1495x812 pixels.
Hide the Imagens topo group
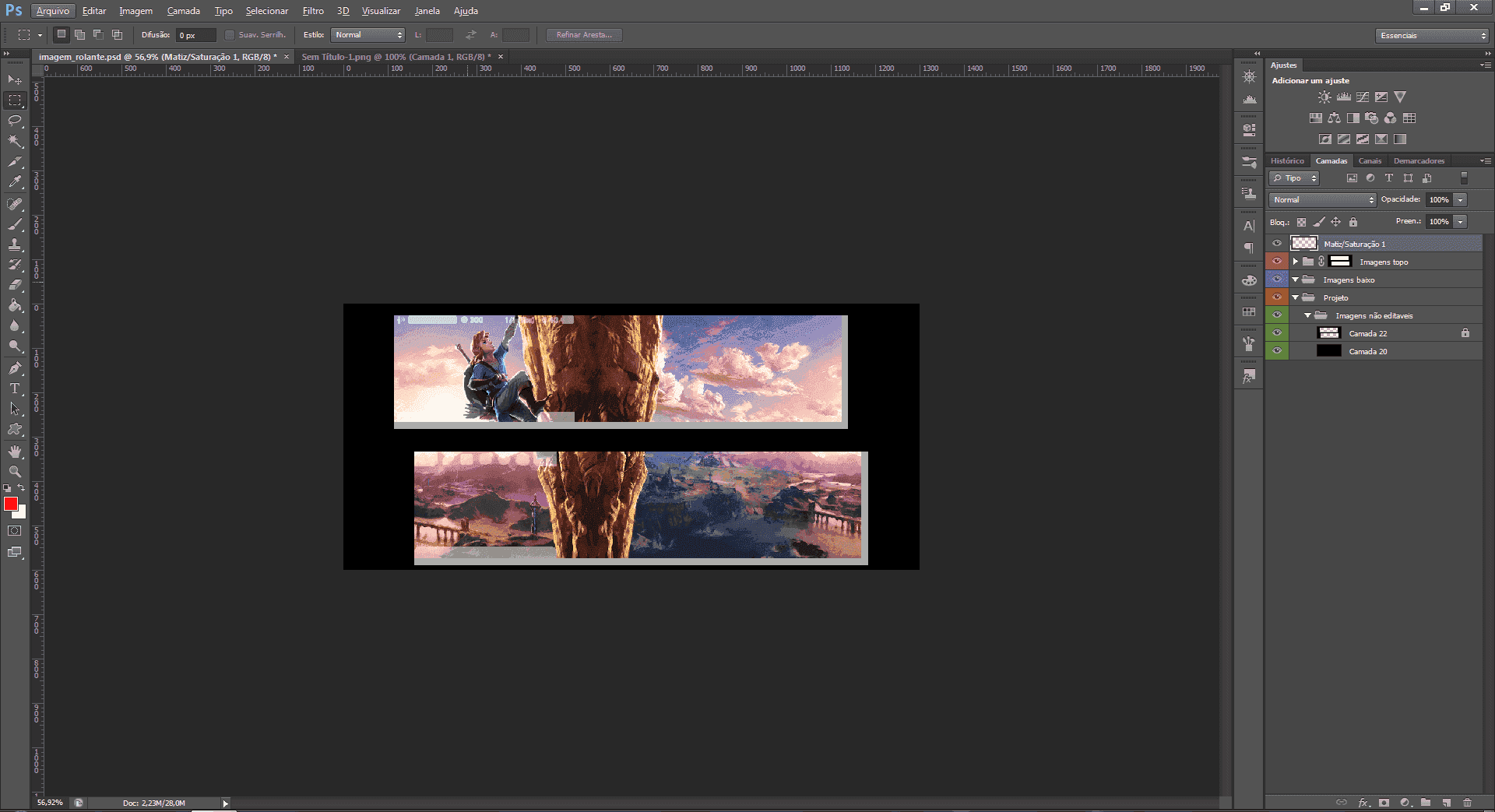pyautogui.click(x=1277, y=262)
